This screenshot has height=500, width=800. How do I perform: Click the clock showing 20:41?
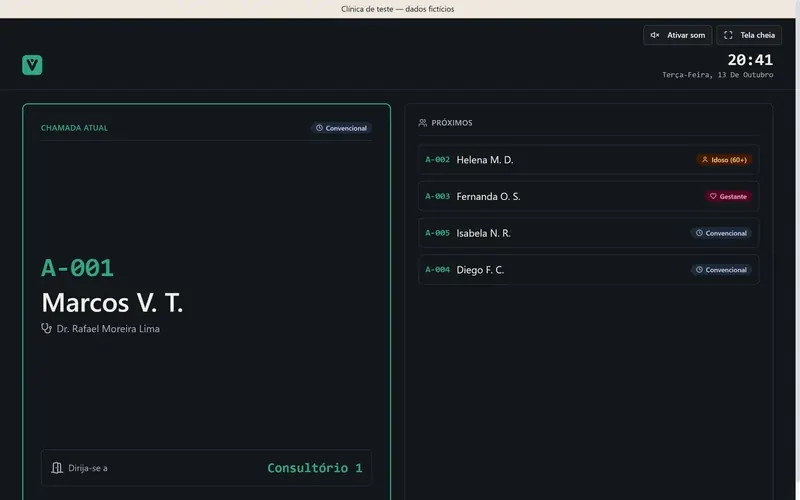[x=750, y=60]
